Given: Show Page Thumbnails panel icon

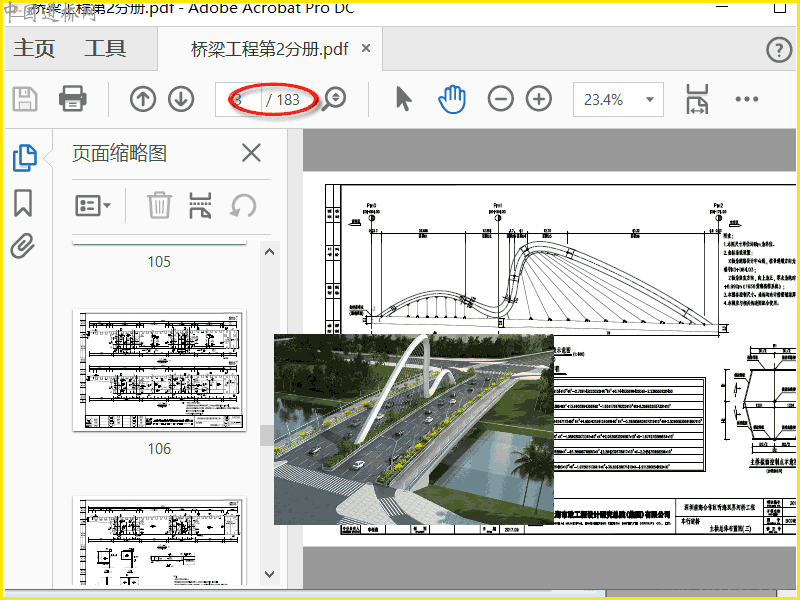Looking at the screenshot, I should (x=24, y=158).
